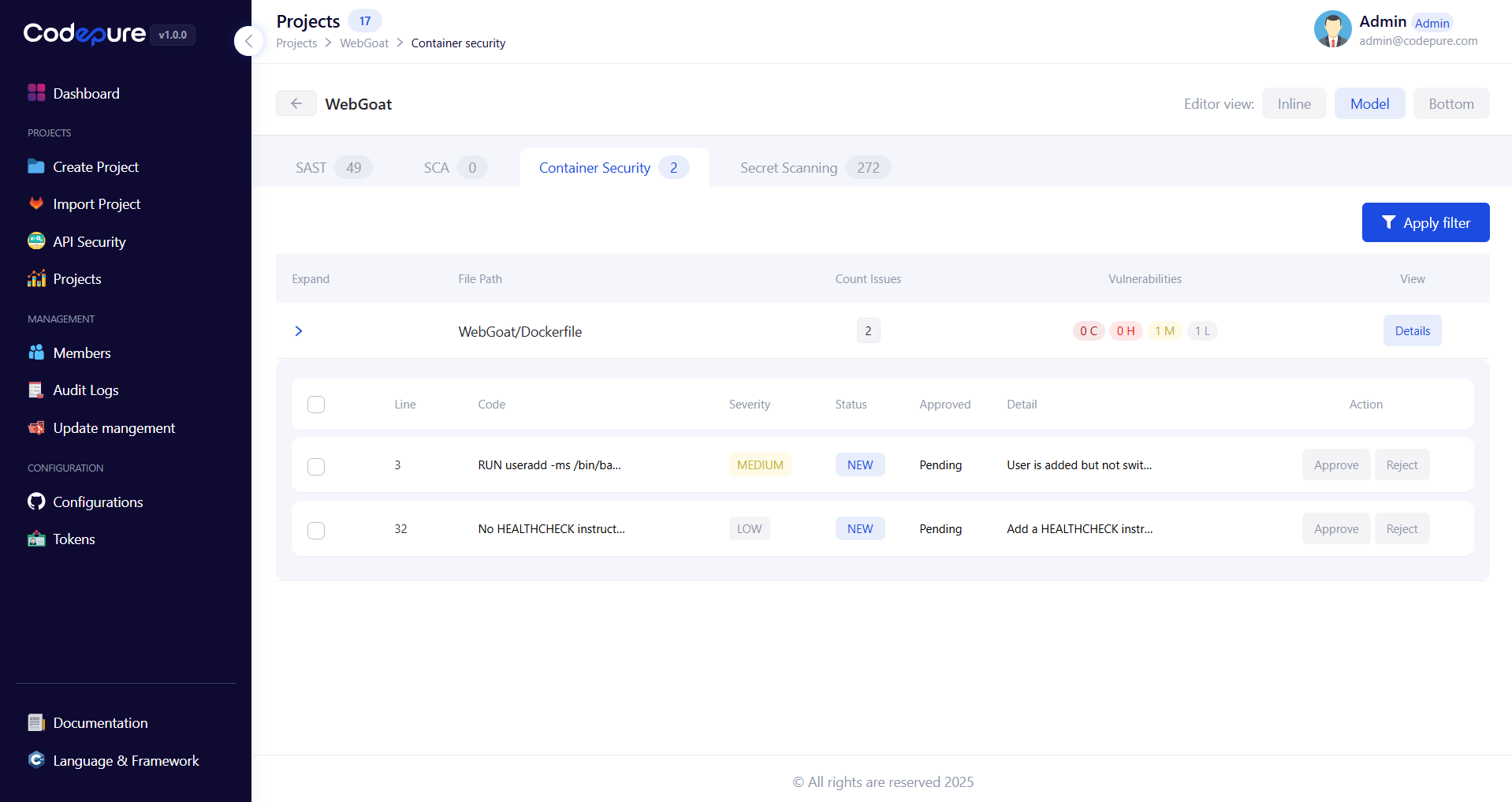Tick the checkbox for line 3 issue
The image size is (1512, 802).
(316, 467)
